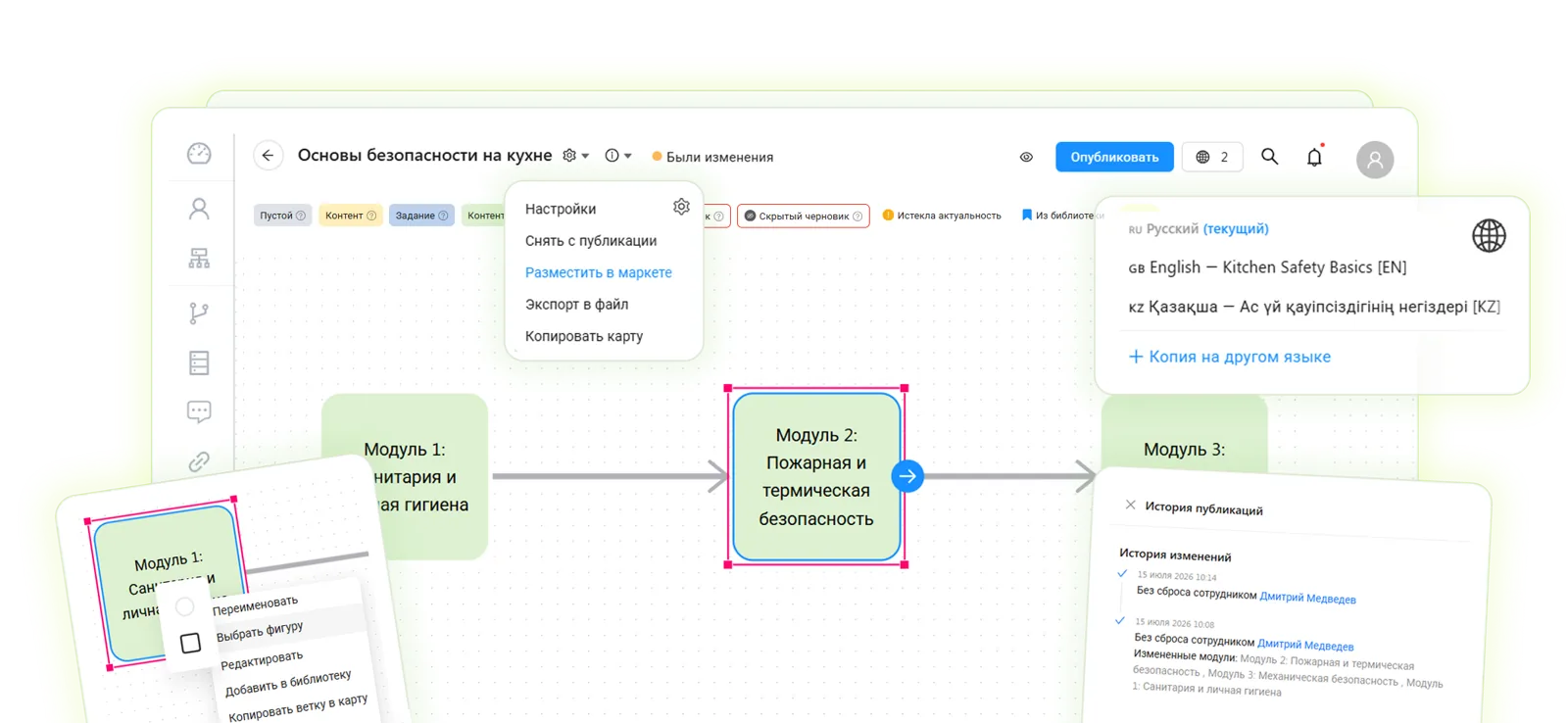Open the org structure icon in sidebar
Viewport: 1568px width, 723px height.
click(199, 258)
